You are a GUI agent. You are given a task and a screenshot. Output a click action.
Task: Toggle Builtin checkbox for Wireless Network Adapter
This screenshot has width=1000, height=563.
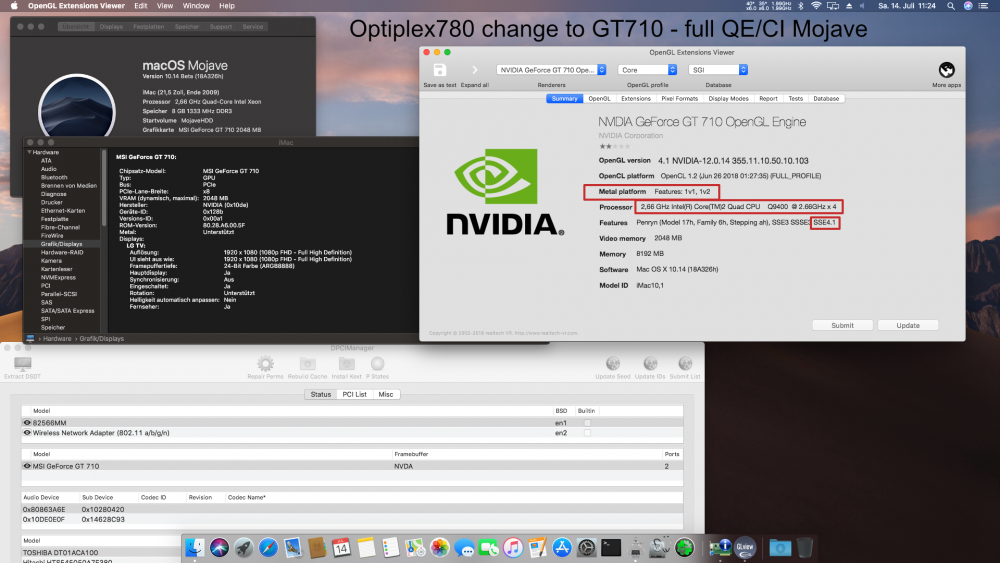tap(587, 433)
